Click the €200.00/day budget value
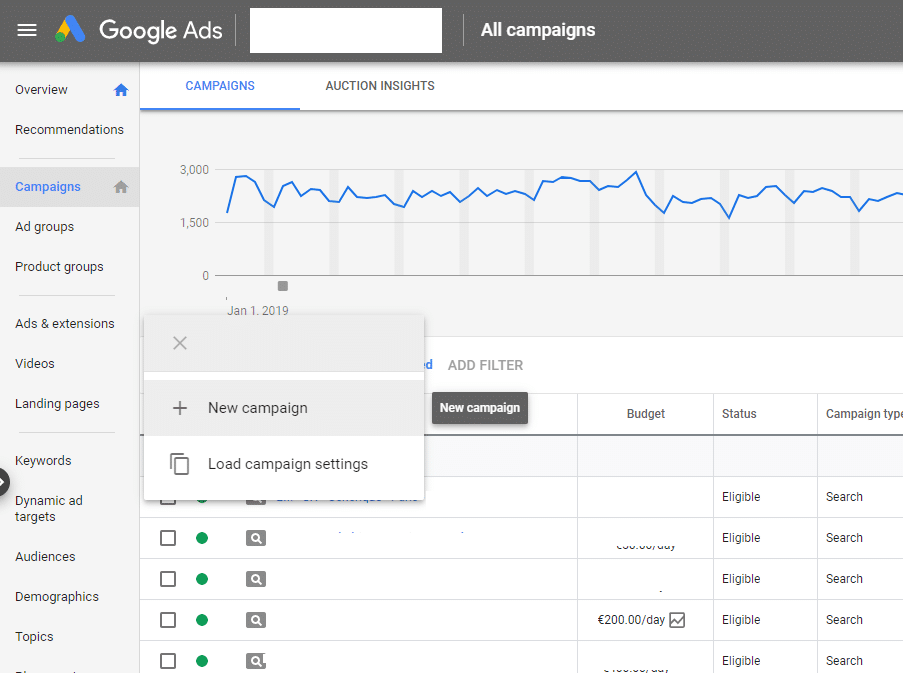Image resolution: width=903 pixels, height=673 pixels. [631, 620]
